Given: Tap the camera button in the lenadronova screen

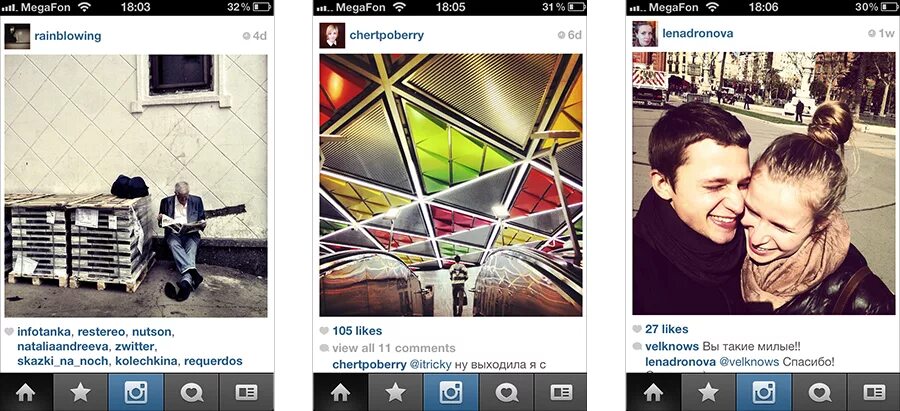Looking at the screenshot, I should 763,393.
